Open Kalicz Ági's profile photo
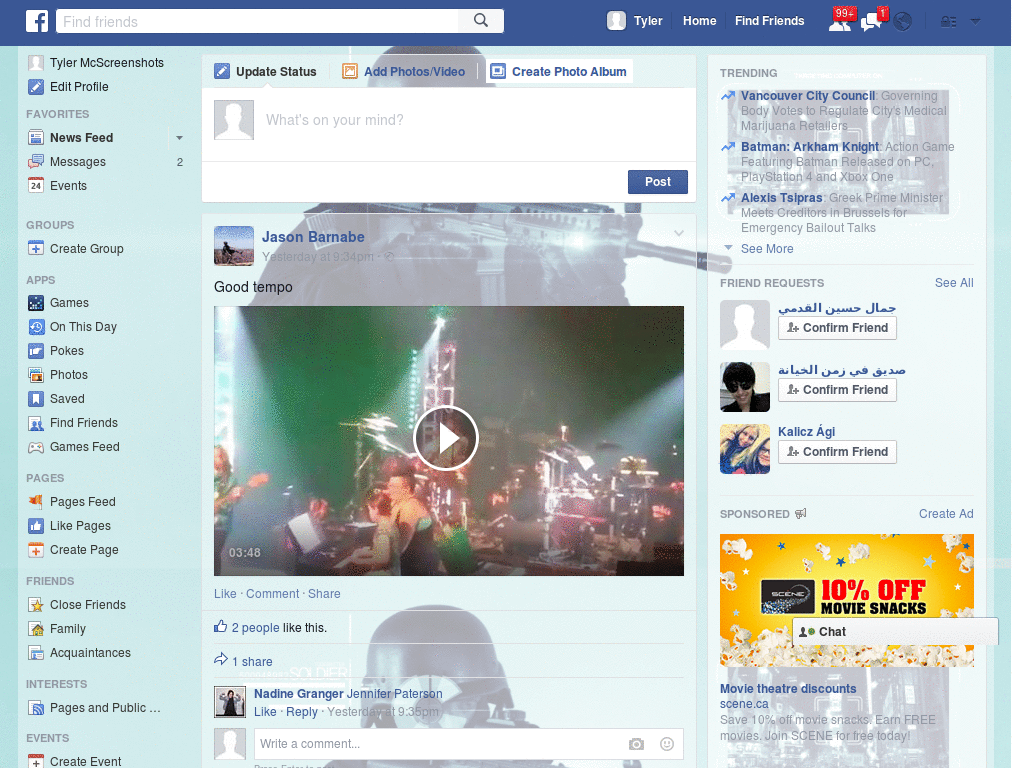The image size is (1024, 768). (x=745, y=449)
